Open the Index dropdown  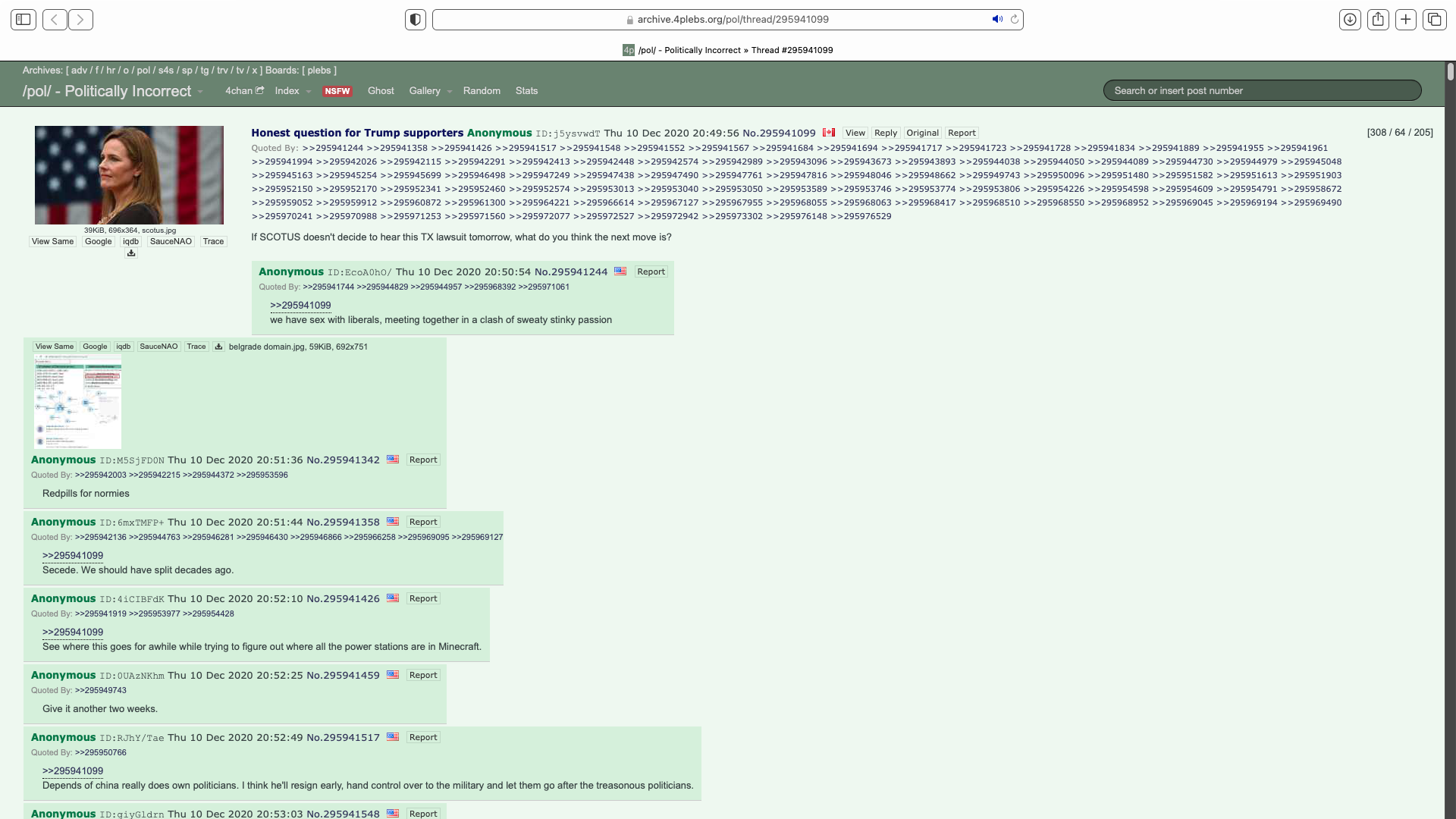[x=291, y=91]
